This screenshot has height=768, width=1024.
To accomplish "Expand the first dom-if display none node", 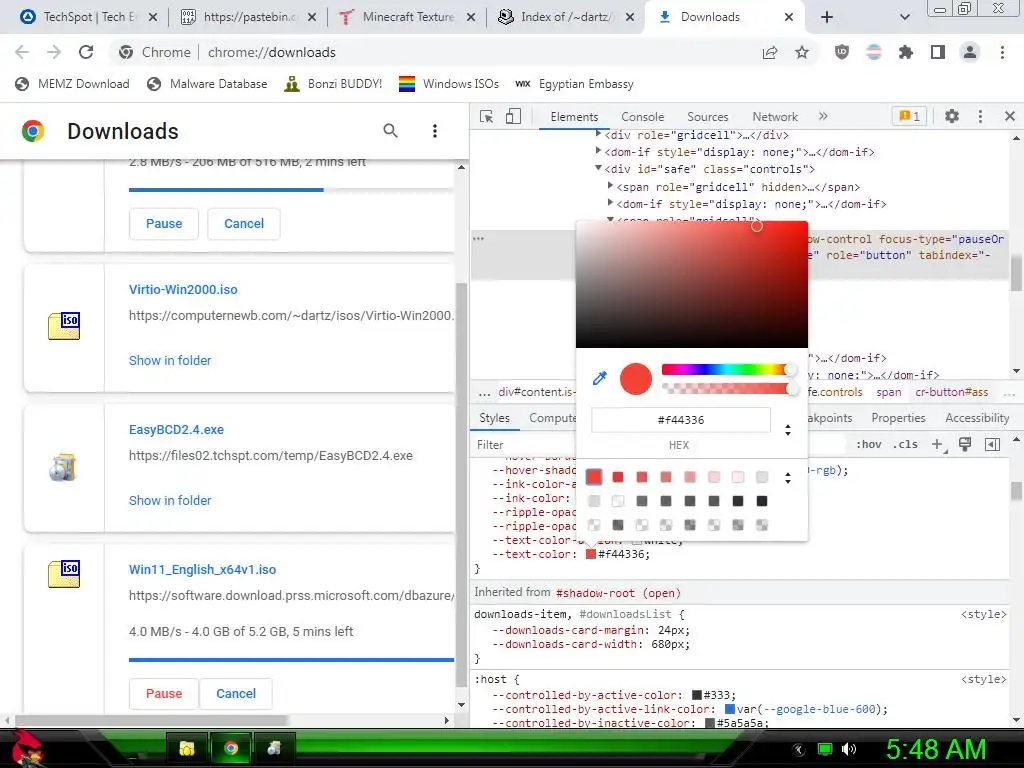I will click(x=598, y=151).
